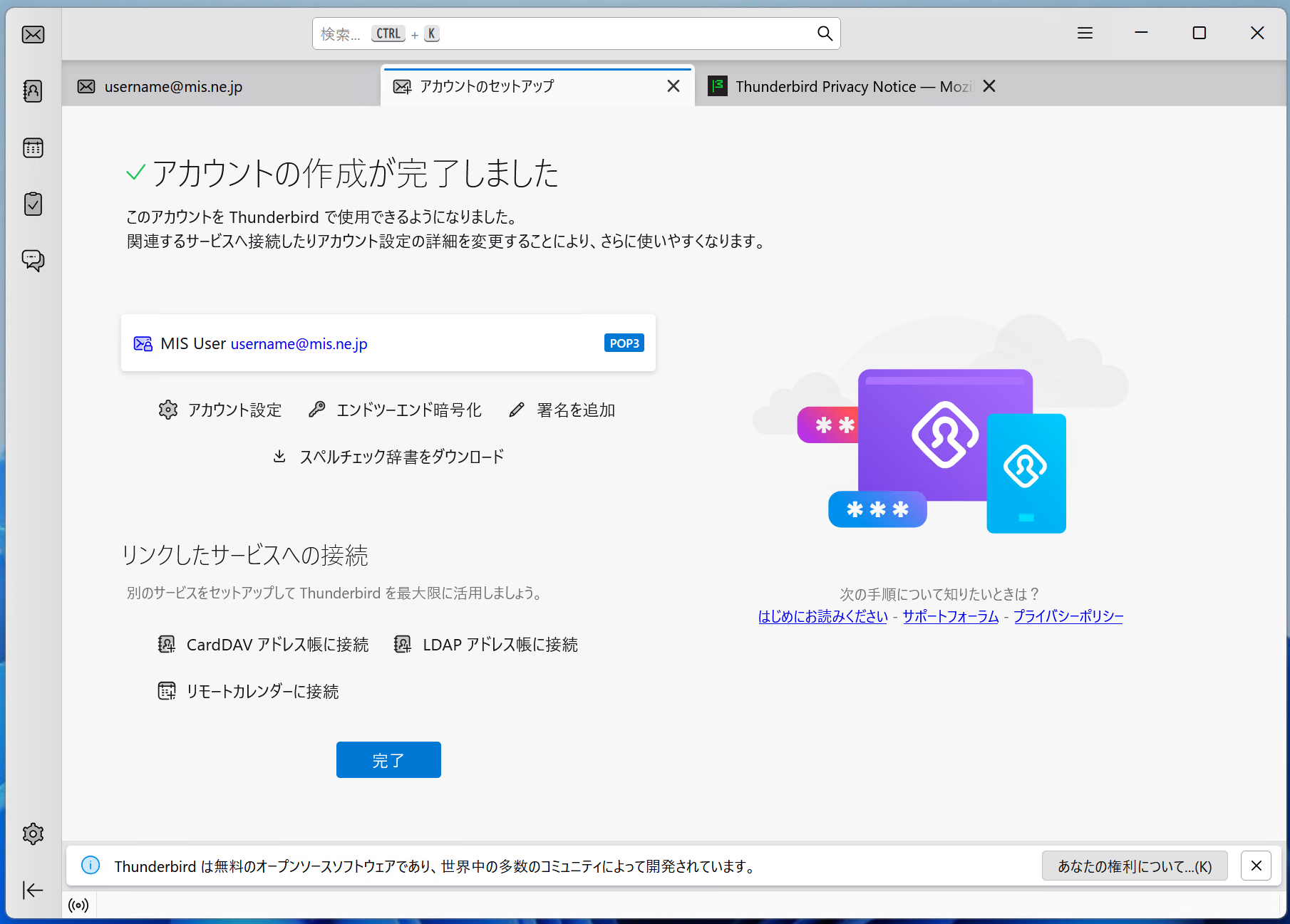Close the アカウントのセットアップ tab
The height and width of the screenshot is (924, 1290).
click(x=673, y=86)
